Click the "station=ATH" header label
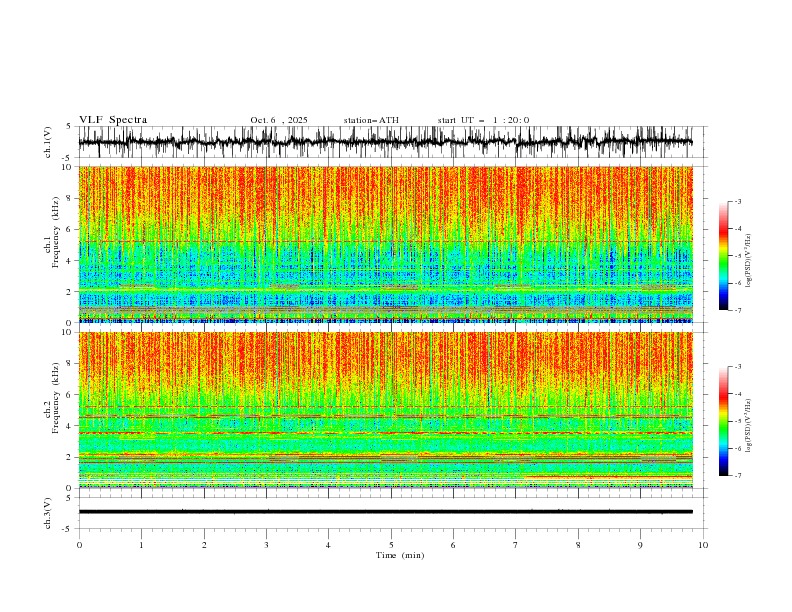792x612 pixels. (371, 120)
